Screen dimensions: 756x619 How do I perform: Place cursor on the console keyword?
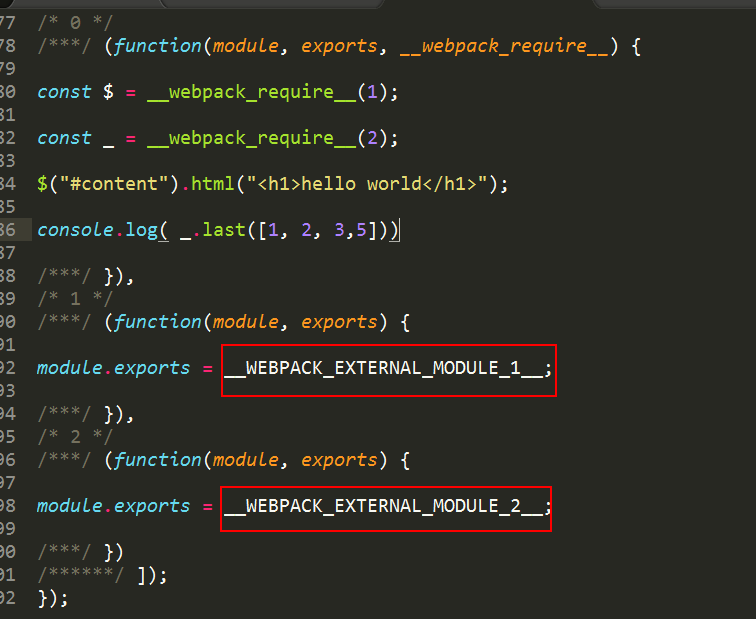coord(75,230)
